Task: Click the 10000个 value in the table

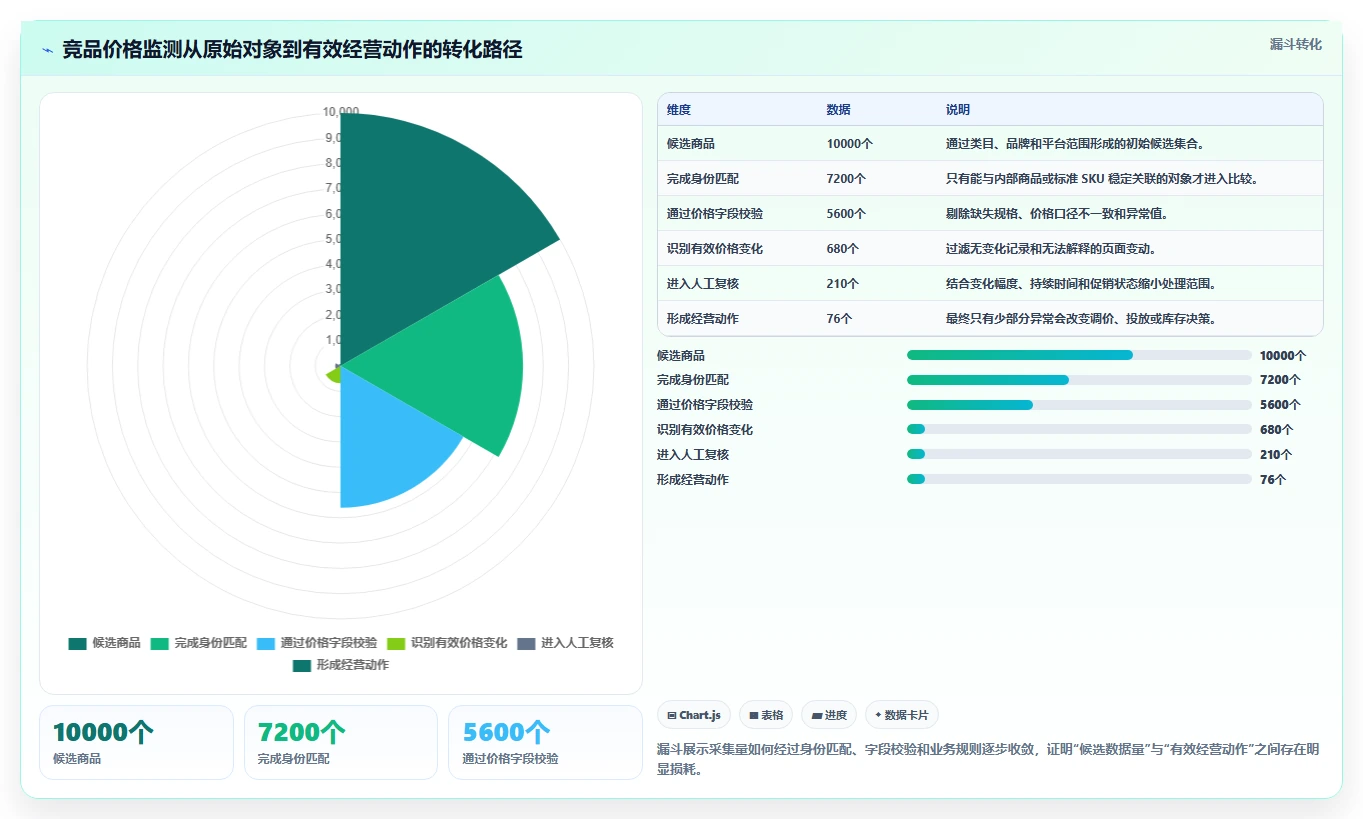Action: coord(850,144)
